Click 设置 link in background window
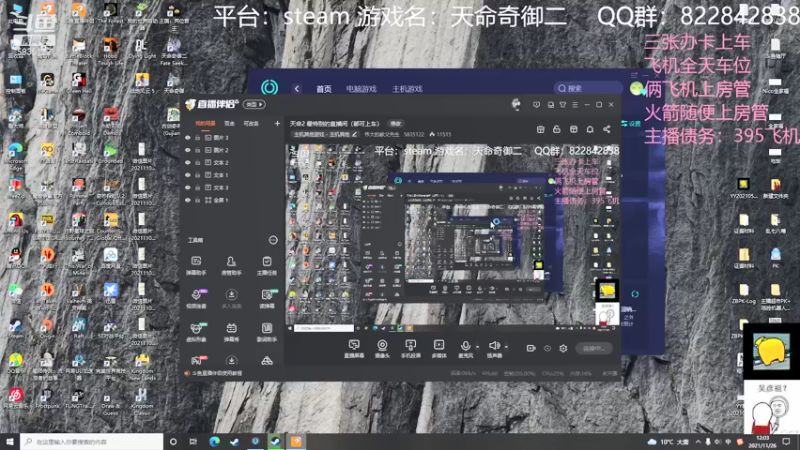Screen dimensions: 800x450 click(x=631, y=123)
